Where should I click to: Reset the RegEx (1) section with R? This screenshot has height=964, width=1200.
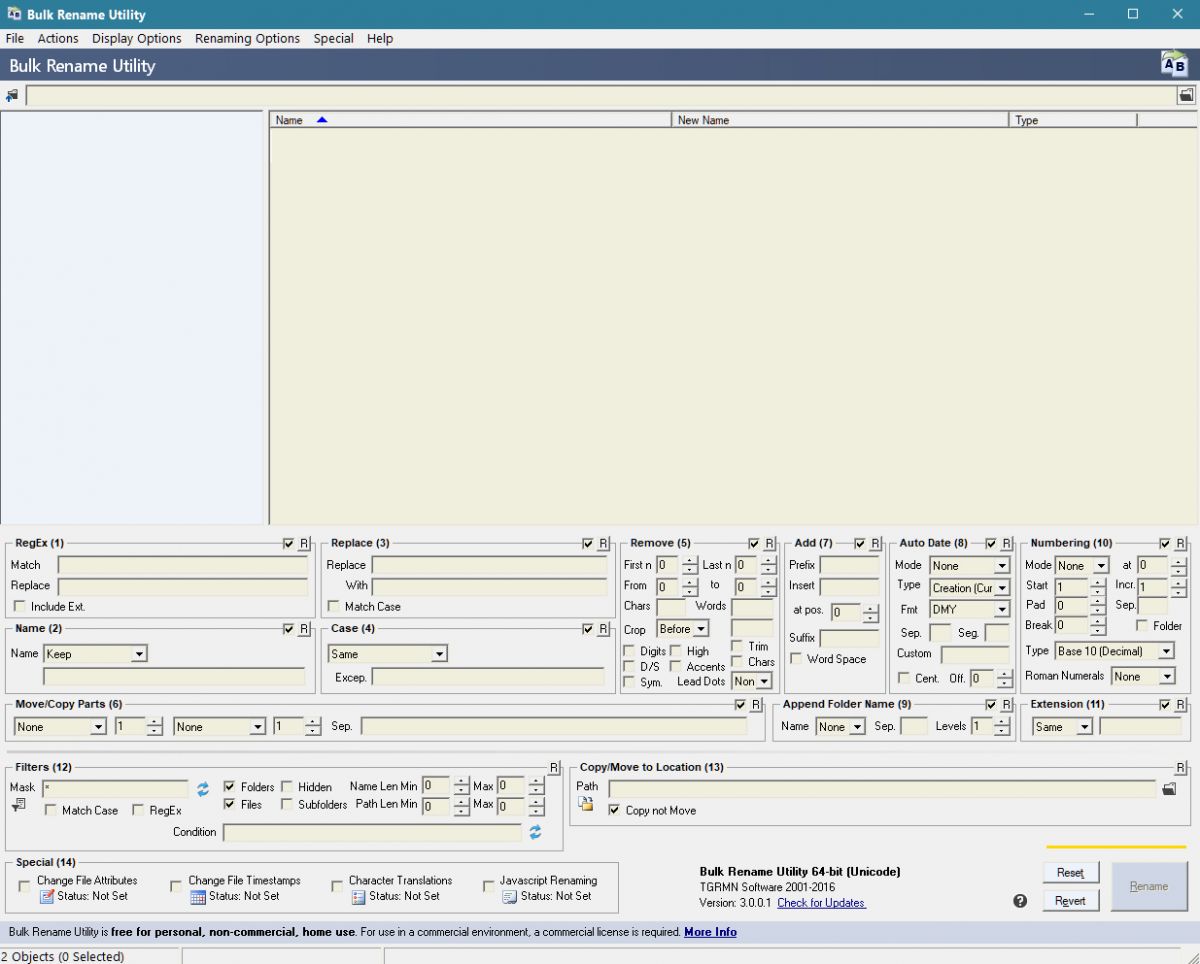pyautogui.click(x=305, y=543)
